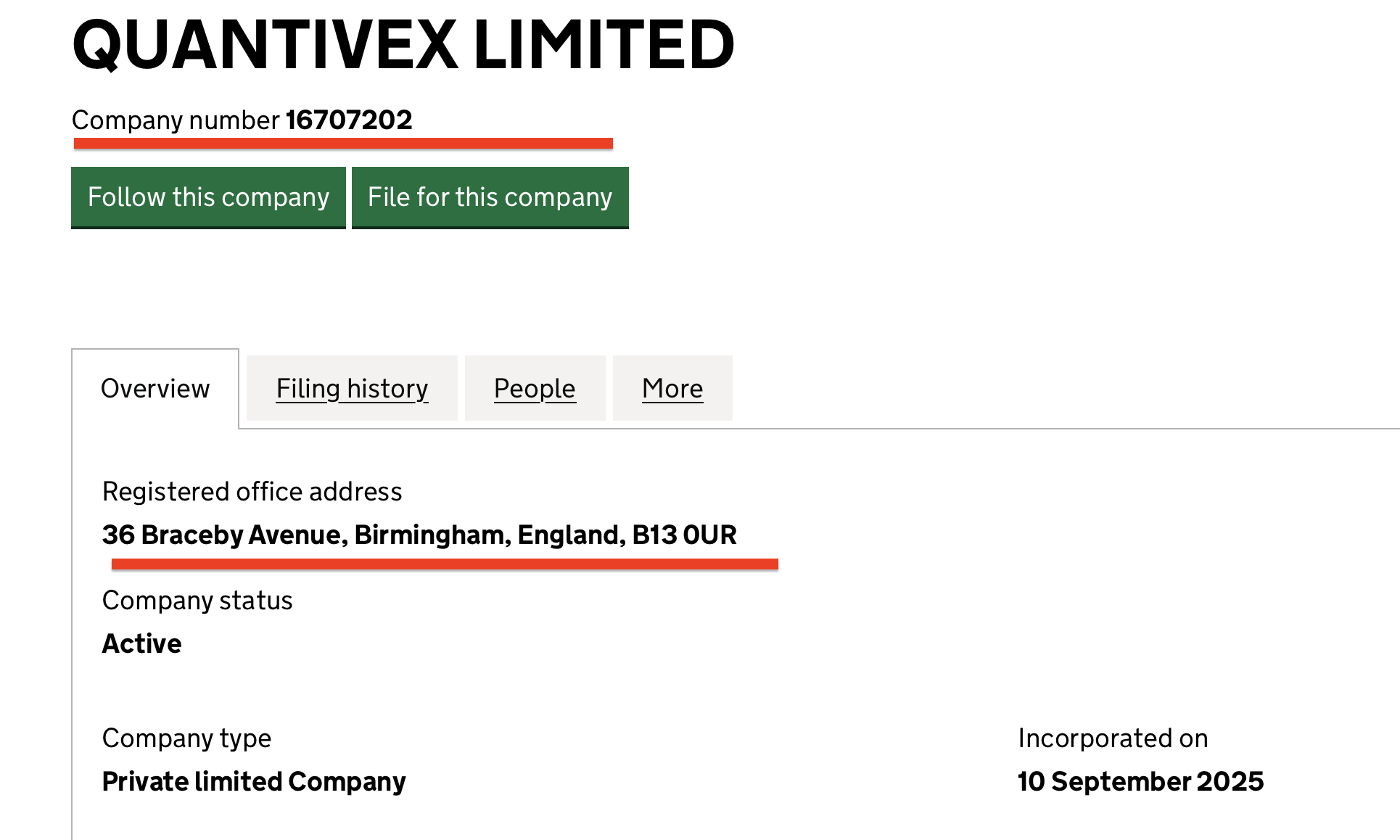Click the red underline beneath company number
This screenshot has height=840, width=1400.
pyautogui.click(x=343, y=144)
